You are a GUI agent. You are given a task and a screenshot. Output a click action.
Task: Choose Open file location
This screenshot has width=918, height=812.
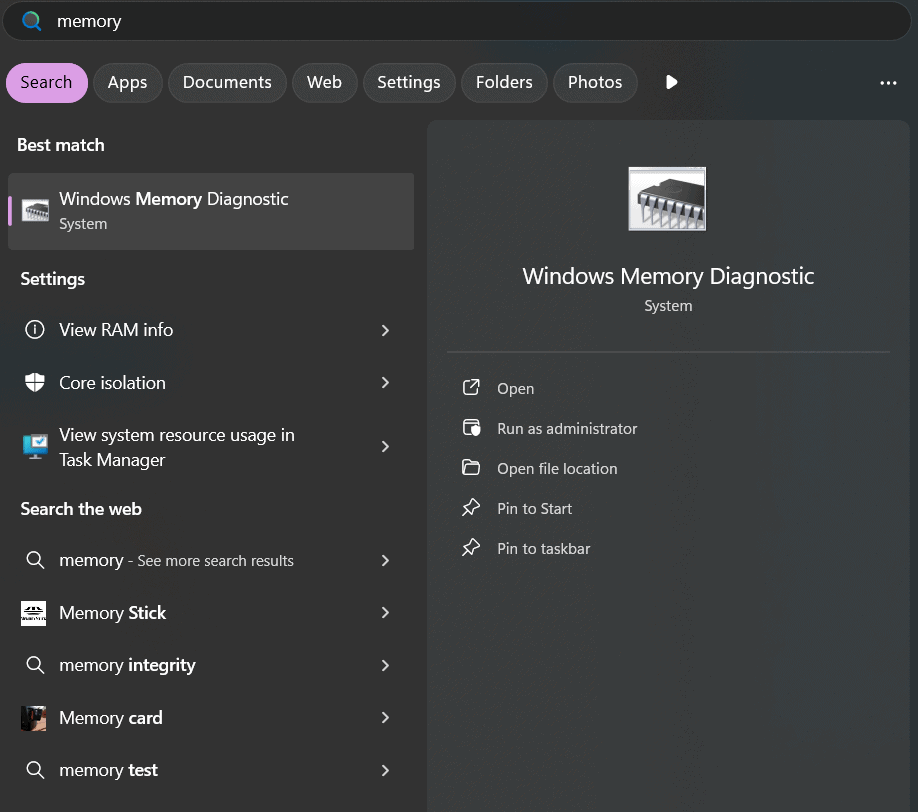coord(557,469)
